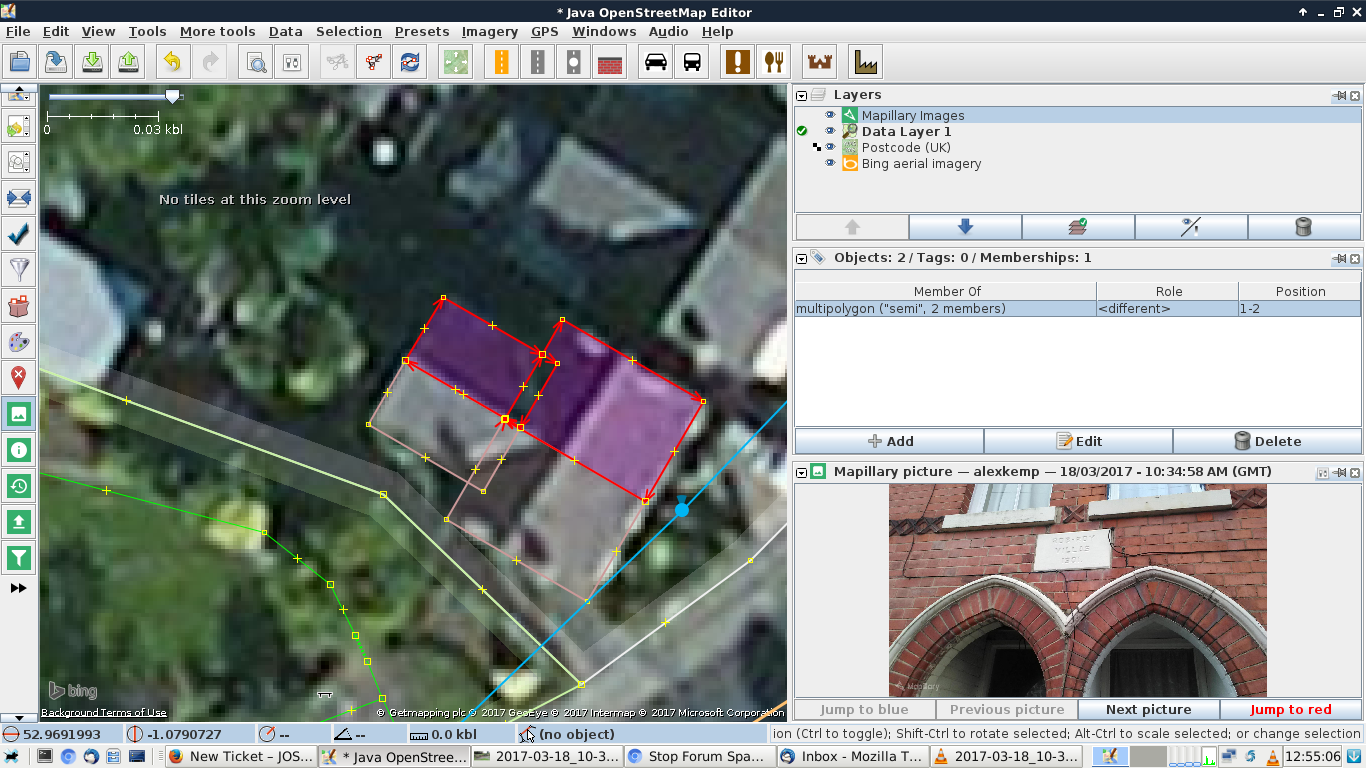Open the Presets menu

(421, 31)
